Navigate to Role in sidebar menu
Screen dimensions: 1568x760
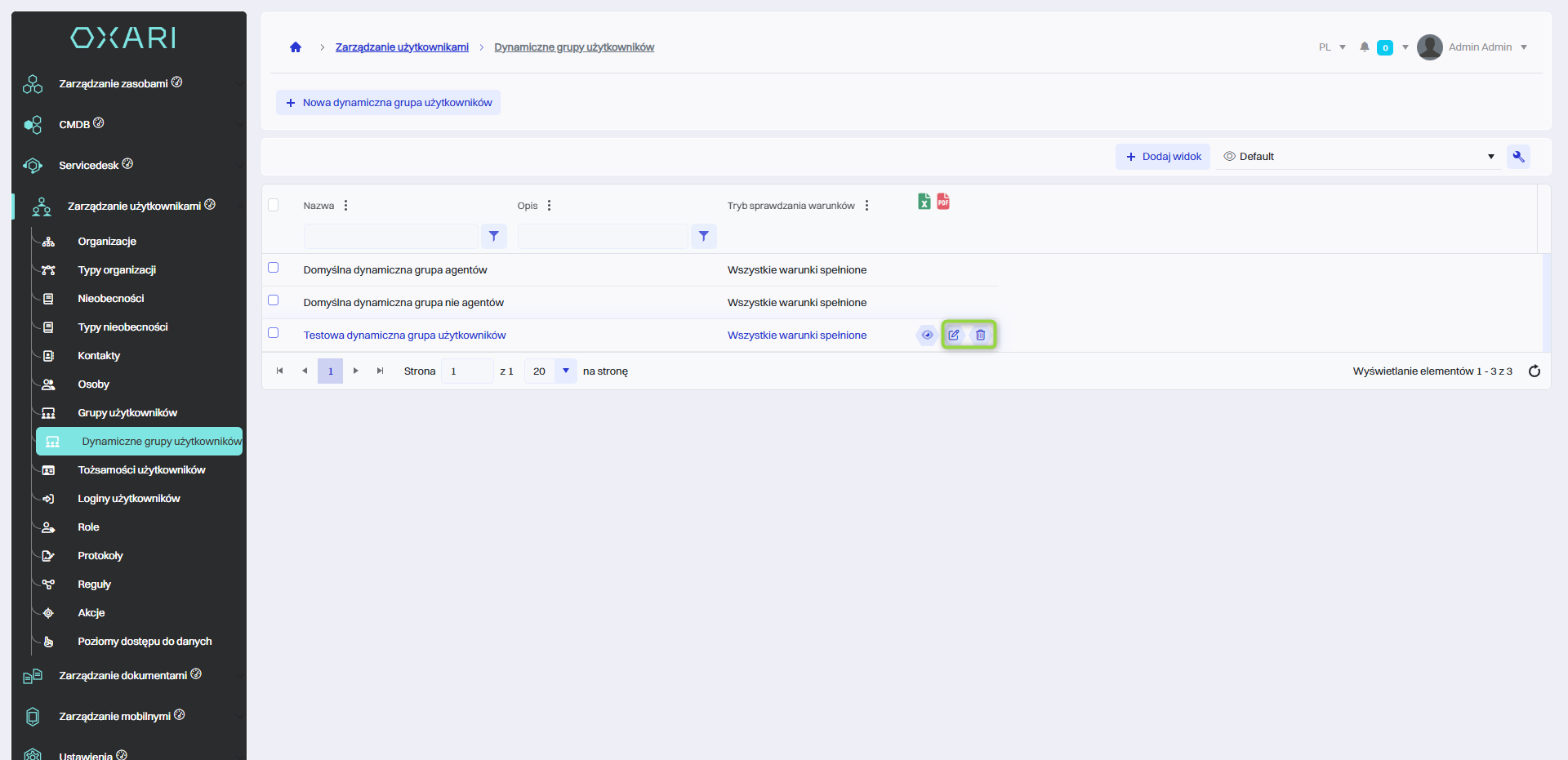coord(88,527)
